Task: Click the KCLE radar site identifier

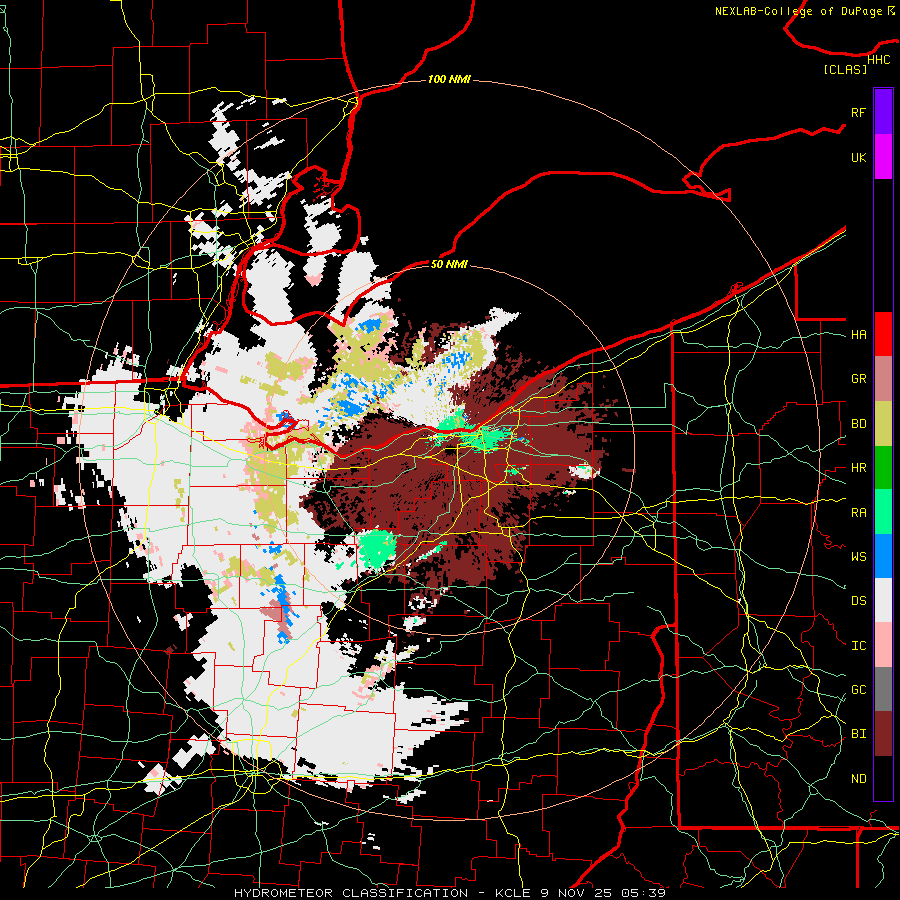Action: 513,893
